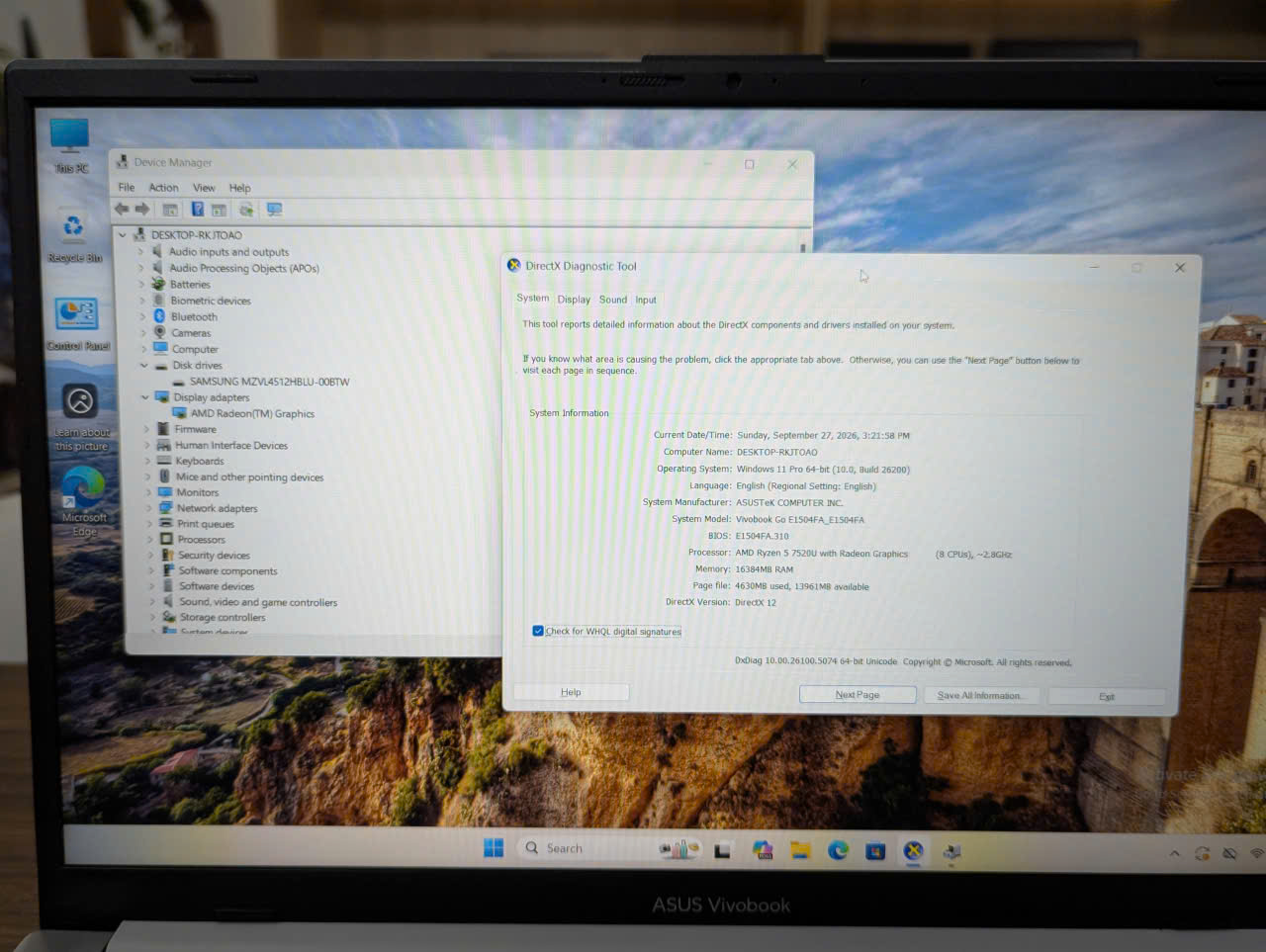
Task: Select the System tab in DirectX Diagnostic Tool
Action: click(533, 298)
